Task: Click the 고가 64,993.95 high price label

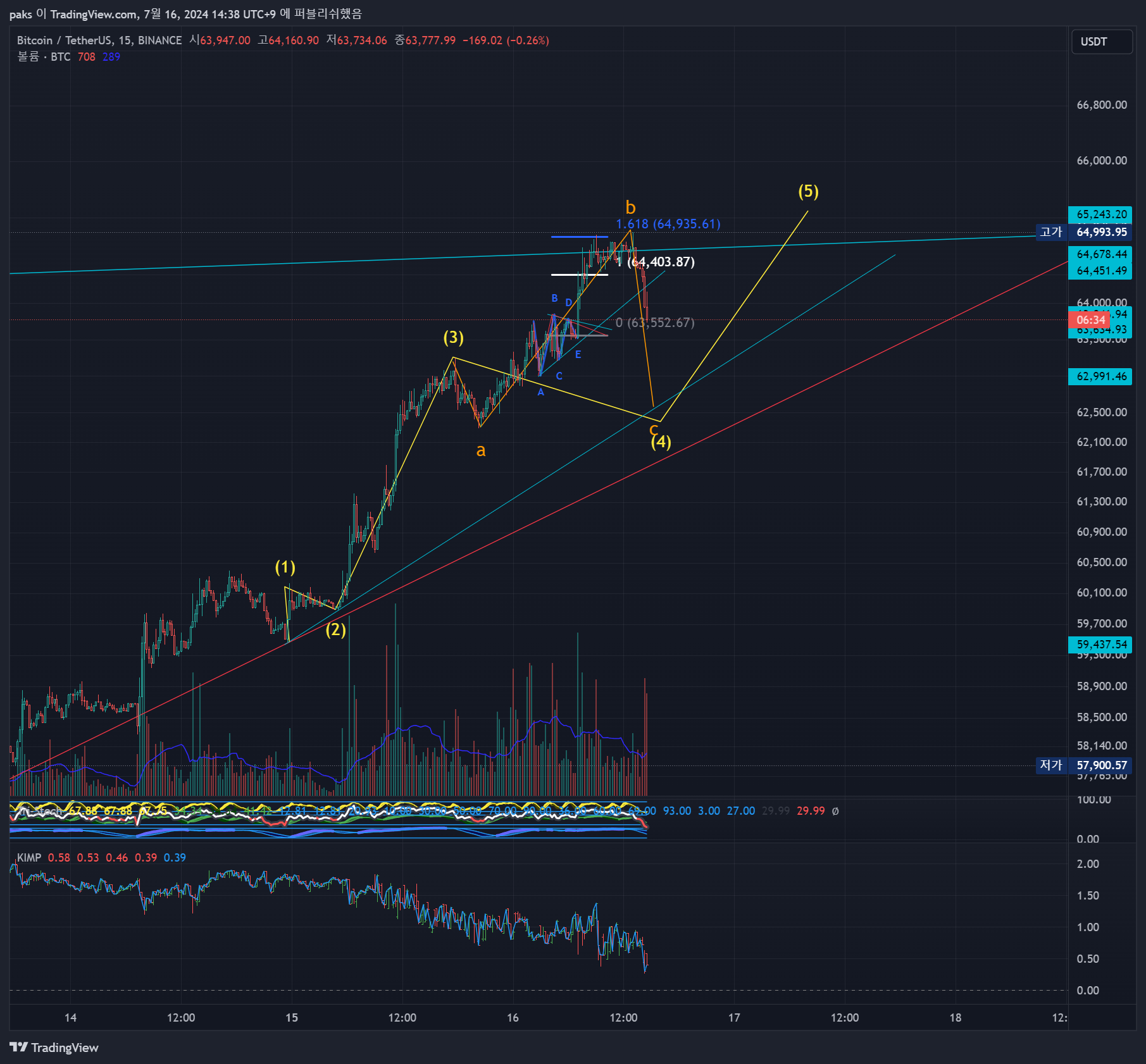Action: point(1083,232)
